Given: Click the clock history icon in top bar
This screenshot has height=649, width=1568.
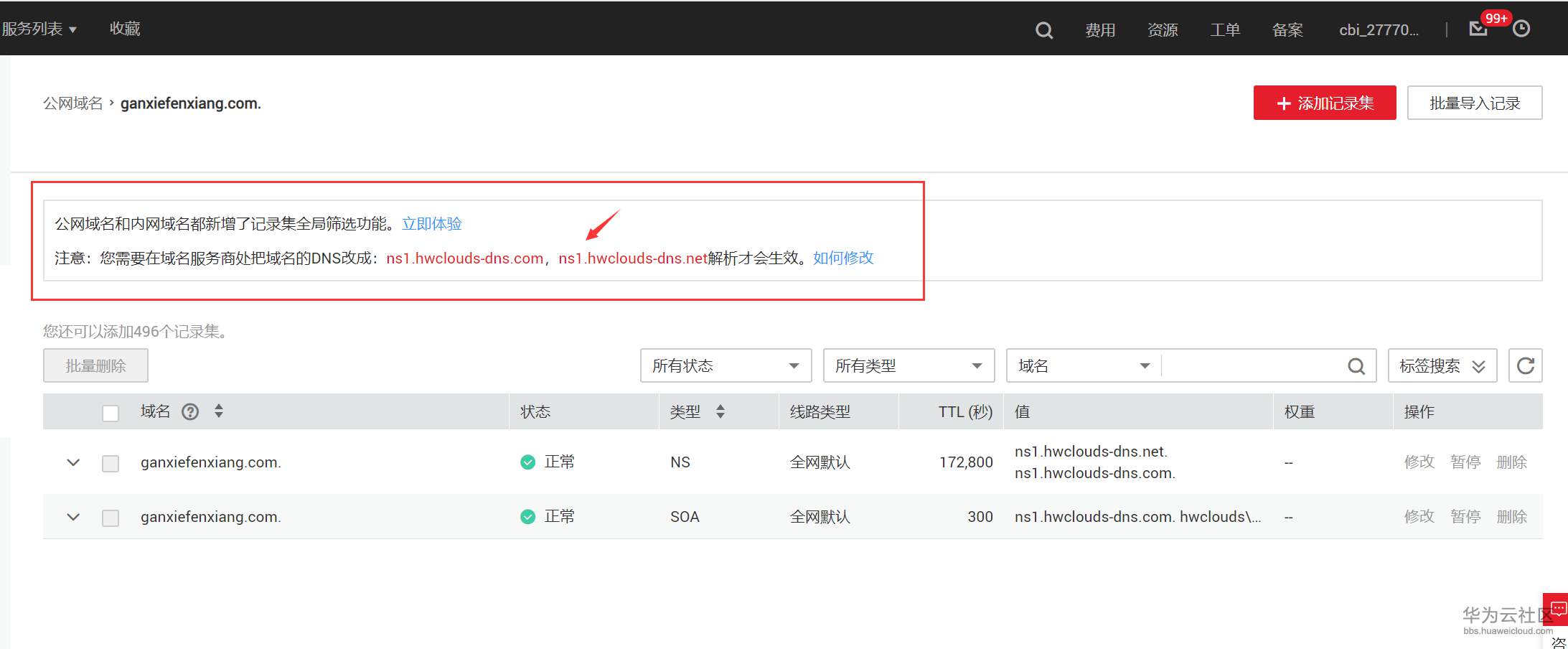Looking at the screenshot, I should pyautogui.click(x=1521, y=29).
